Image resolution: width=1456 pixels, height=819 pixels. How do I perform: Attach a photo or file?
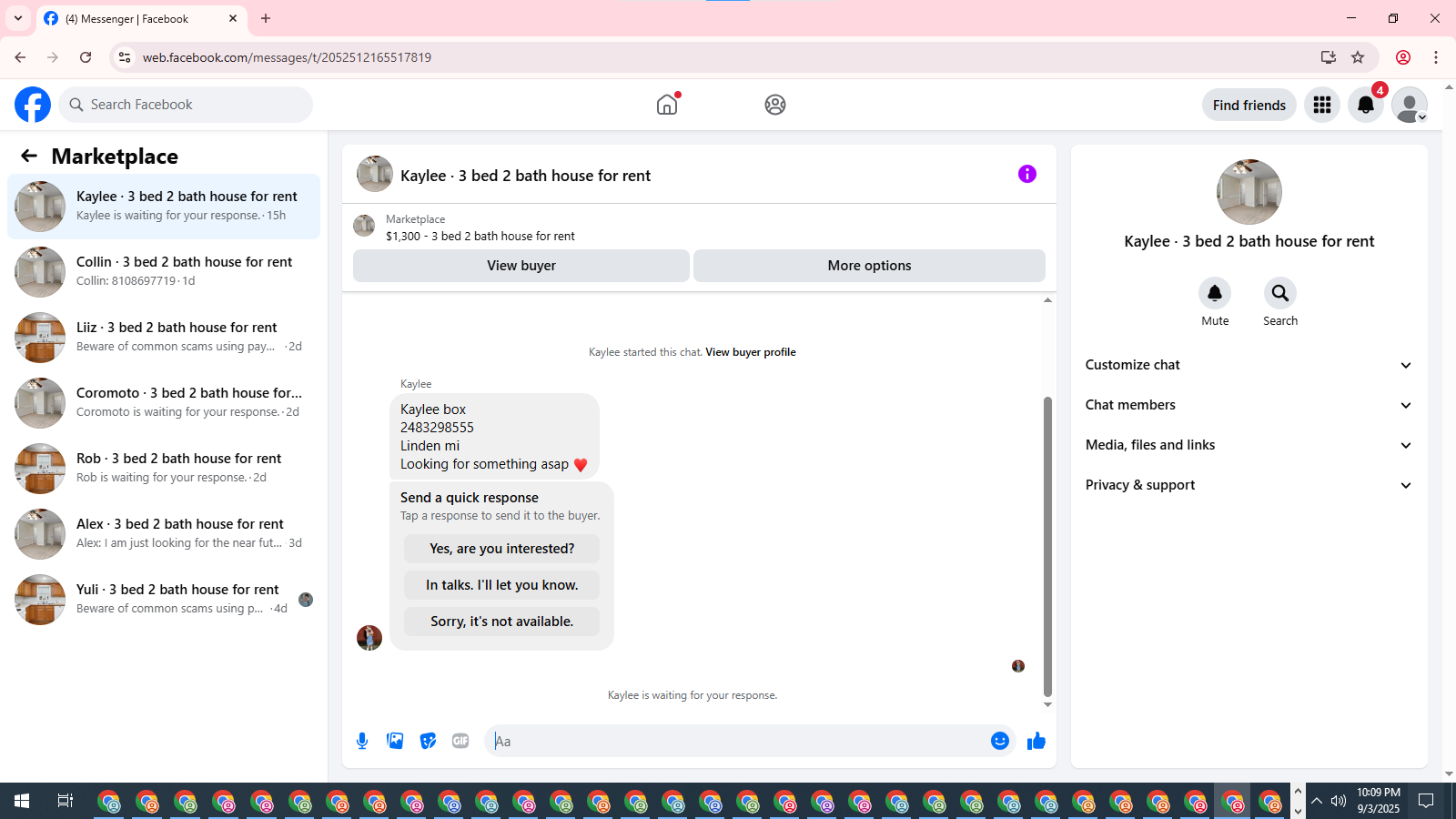395,741
